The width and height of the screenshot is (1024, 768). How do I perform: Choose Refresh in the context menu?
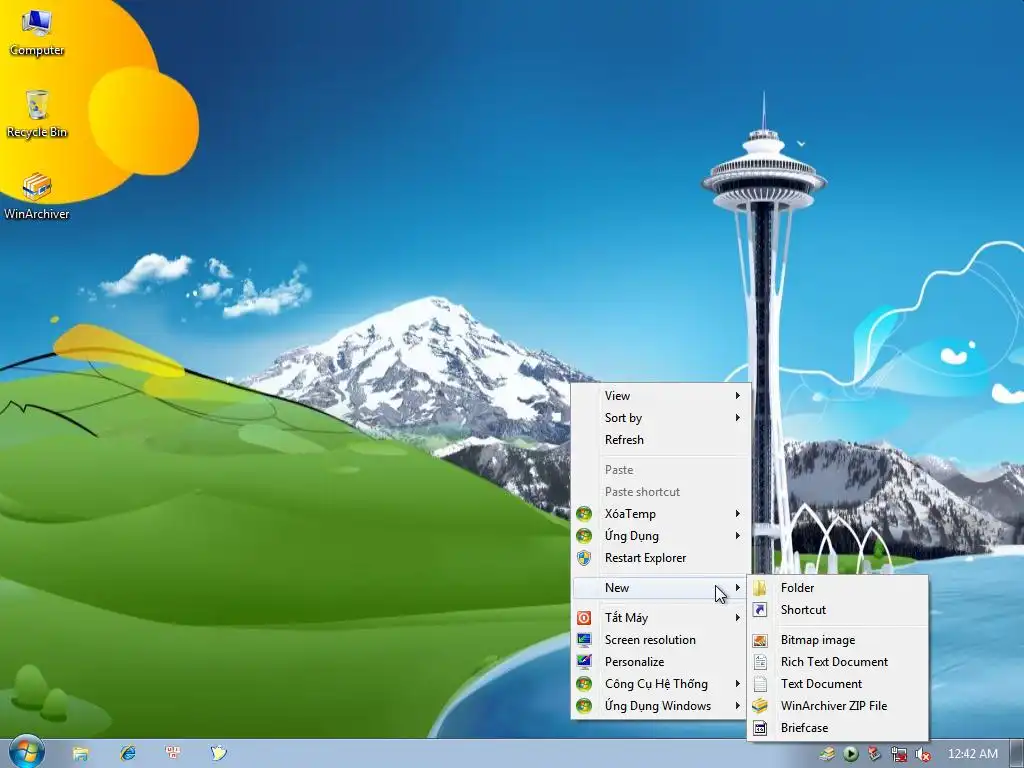click(661, 440)
